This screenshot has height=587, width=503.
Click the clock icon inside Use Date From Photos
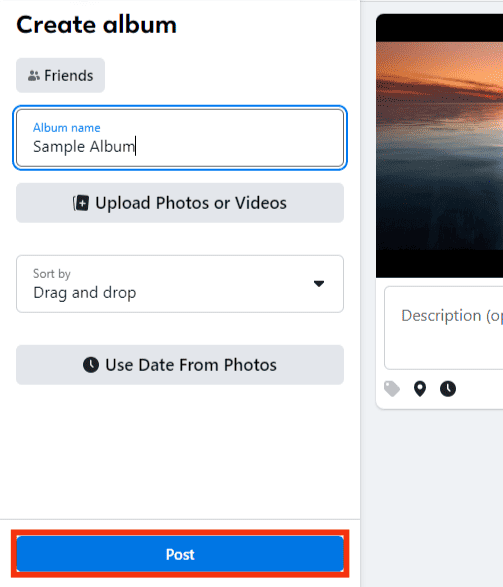(x=91, y=365)
